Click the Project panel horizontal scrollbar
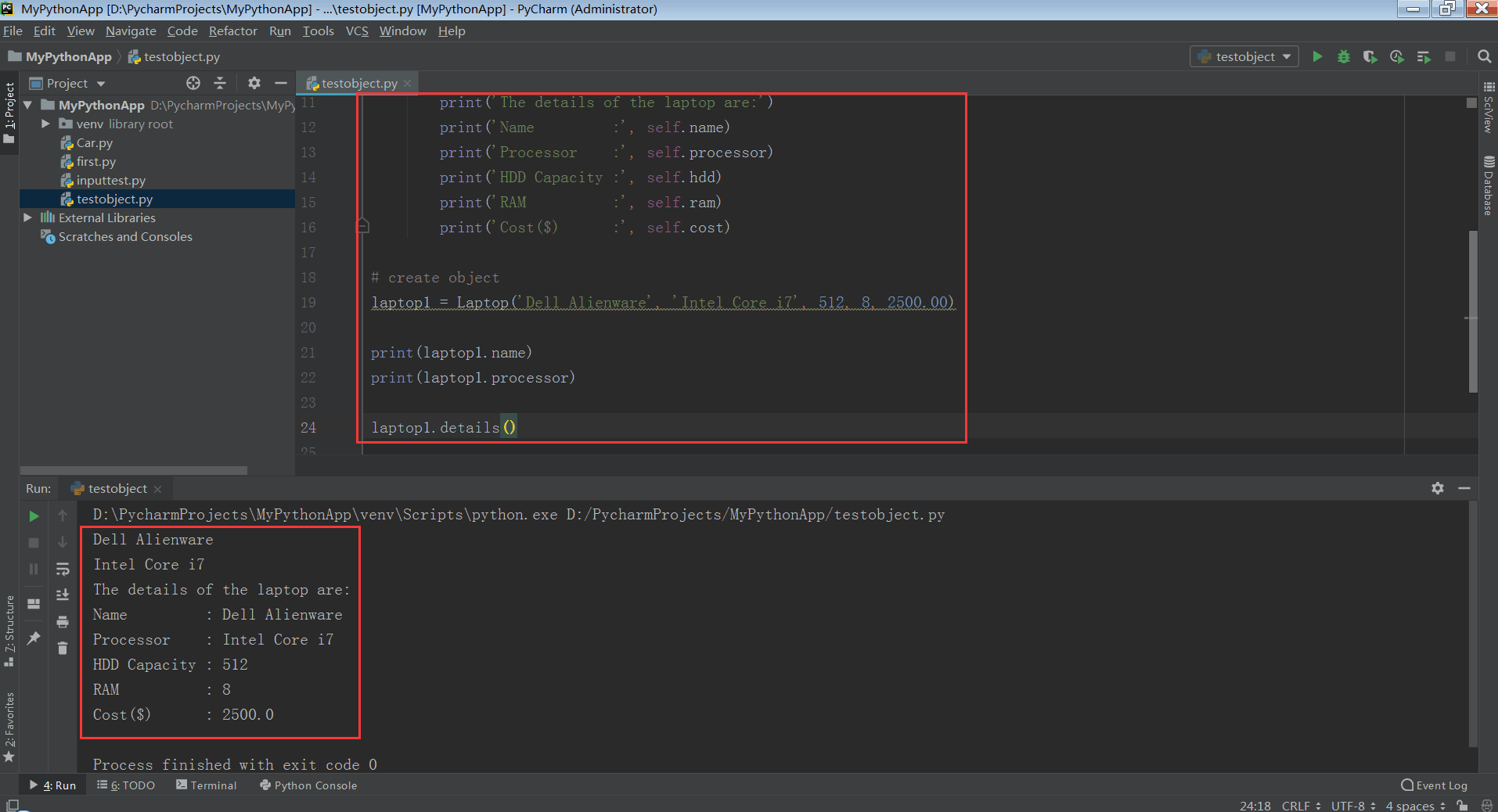Viewport: 1498px width, 812px height. click(134, 470)
